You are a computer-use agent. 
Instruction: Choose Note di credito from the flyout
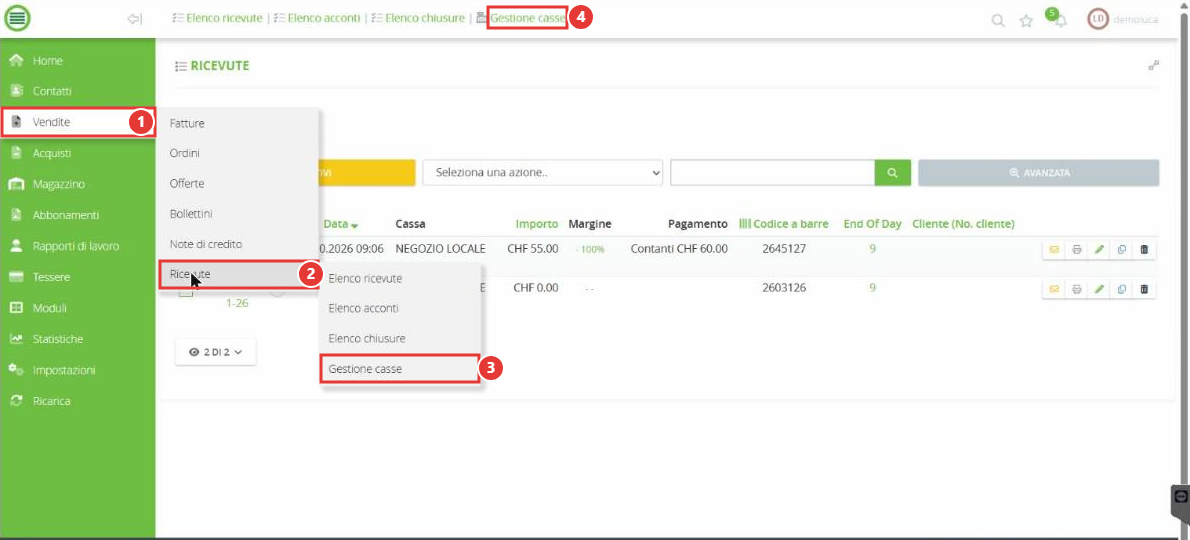point(239,244)
